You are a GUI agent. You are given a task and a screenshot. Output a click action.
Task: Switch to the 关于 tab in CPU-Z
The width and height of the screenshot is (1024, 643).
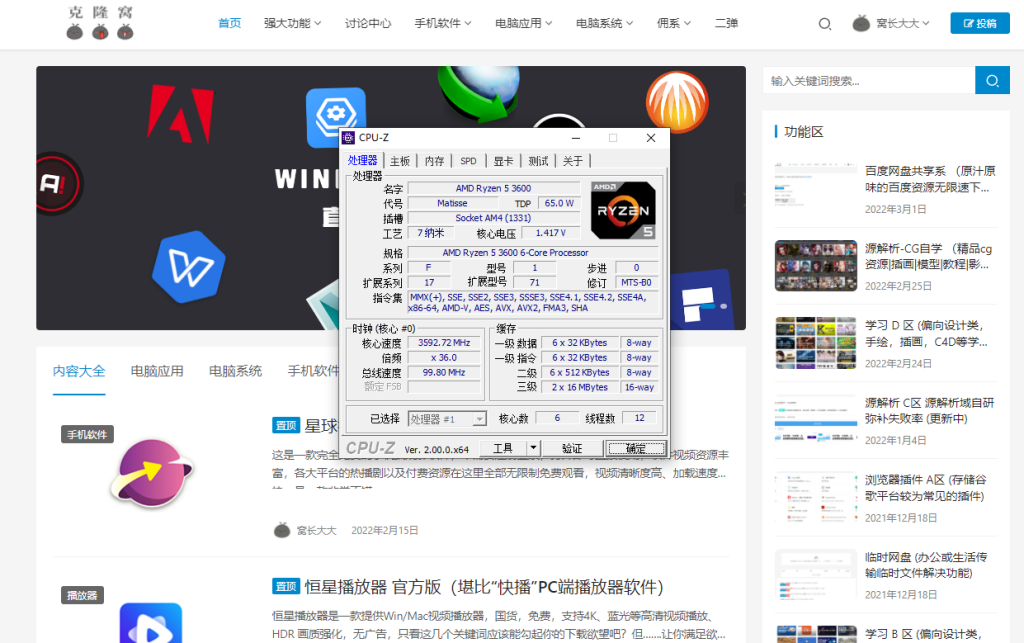coord(573,161)
